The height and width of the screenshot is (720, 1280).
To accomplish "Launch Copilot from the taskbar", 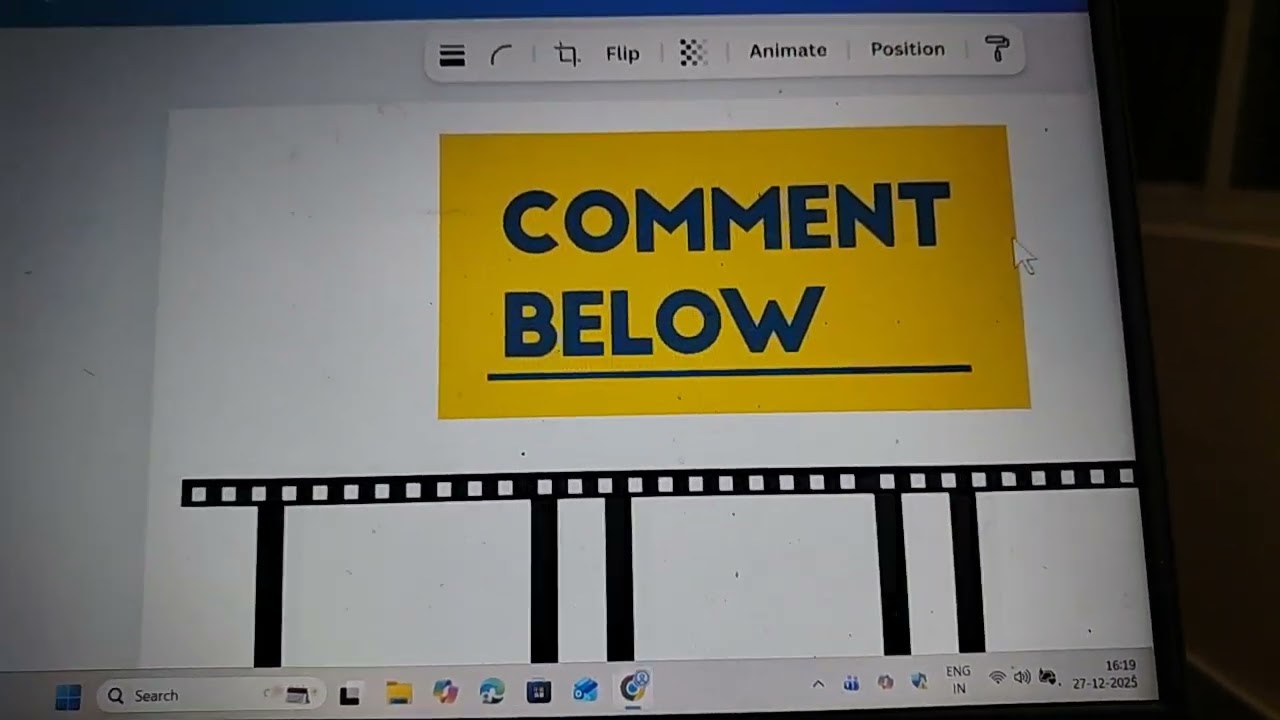I will 445,692.
